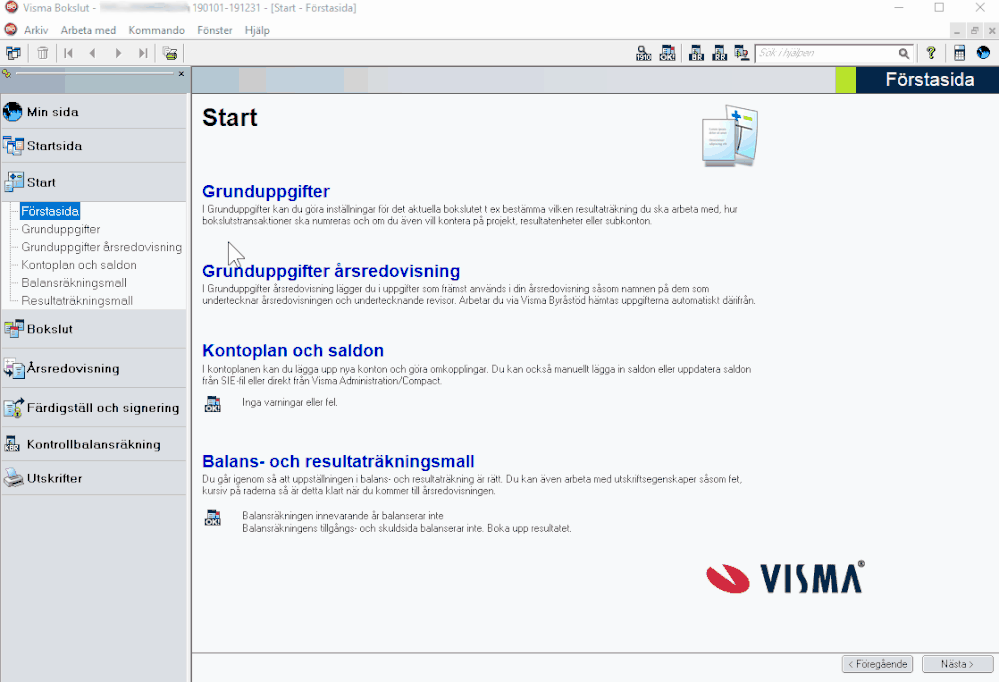Close the left navigation panel with X
This screenshot has width=999, height=682.
181,74
